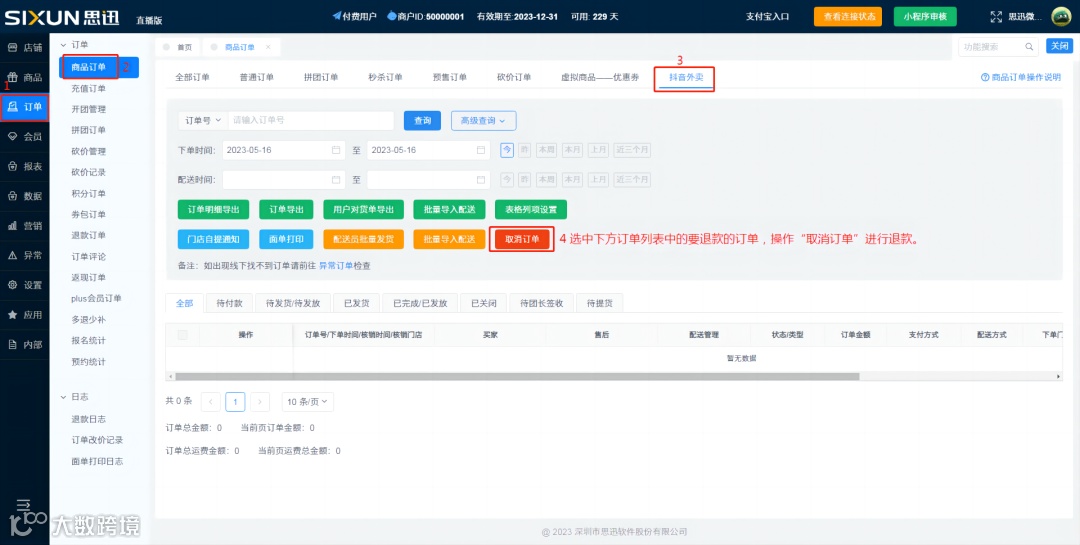Click the fullscreen expand icon in header
The width and height of the screenshot is (1080, 545).
(x=996, y=17)
